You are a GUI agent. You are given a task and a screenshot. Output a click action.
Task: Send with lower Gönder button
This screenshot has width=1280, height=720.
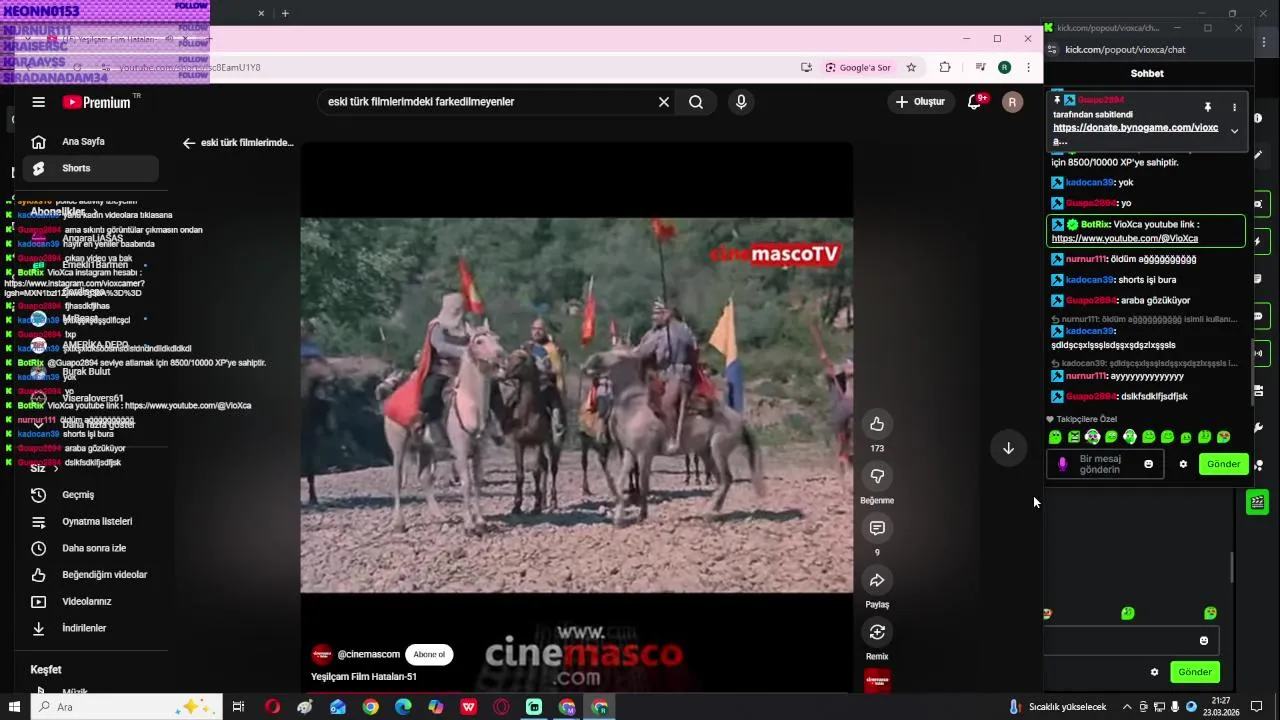pos(1195,672)
